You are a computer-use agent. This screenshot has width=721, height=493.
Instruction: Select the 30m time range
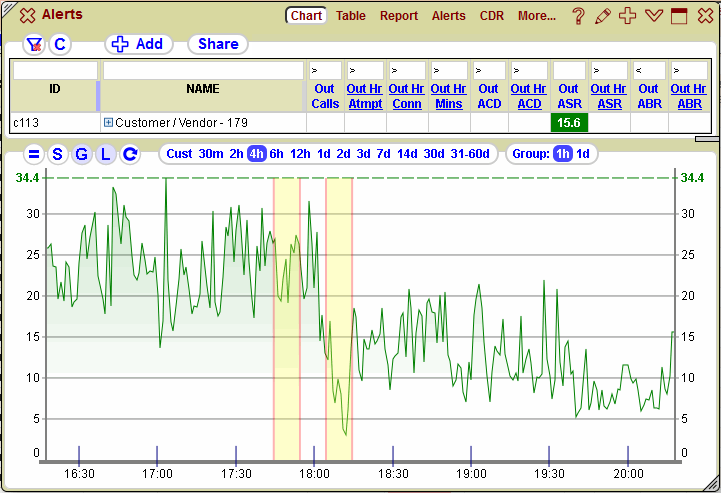[211, 154]
